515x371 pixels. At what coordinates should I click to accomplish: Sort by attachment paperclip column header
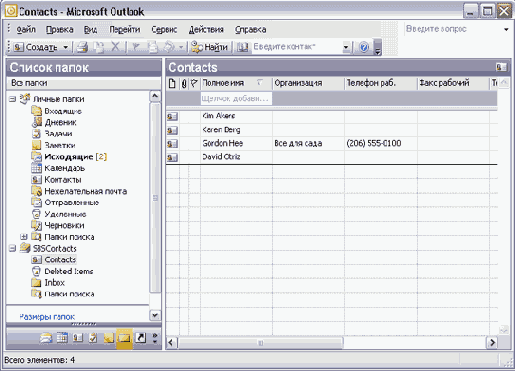click(184, 83)
